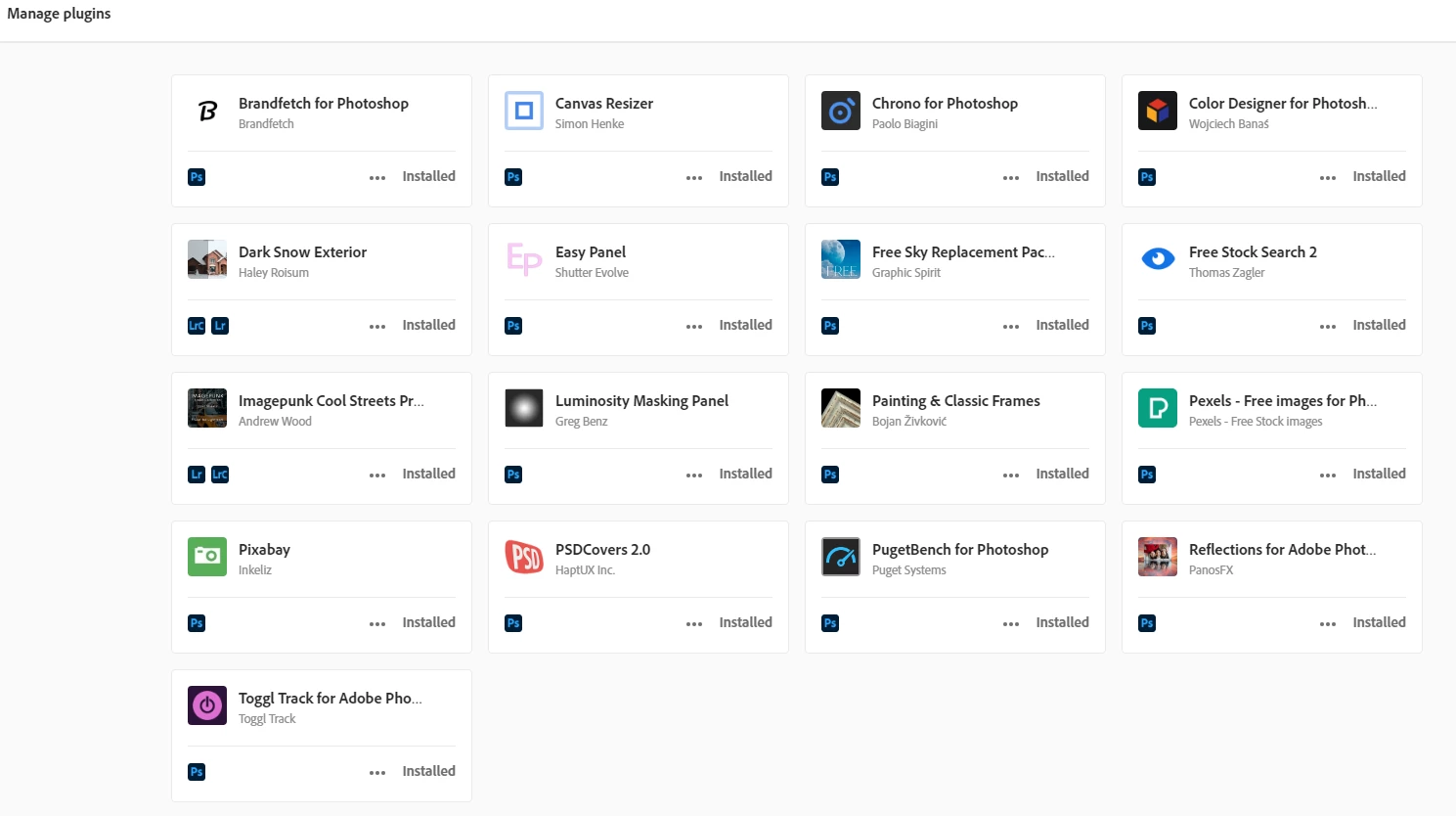
Task: Click Installed on the Painting & Classic Frames card
Action: click(1062, 474)
